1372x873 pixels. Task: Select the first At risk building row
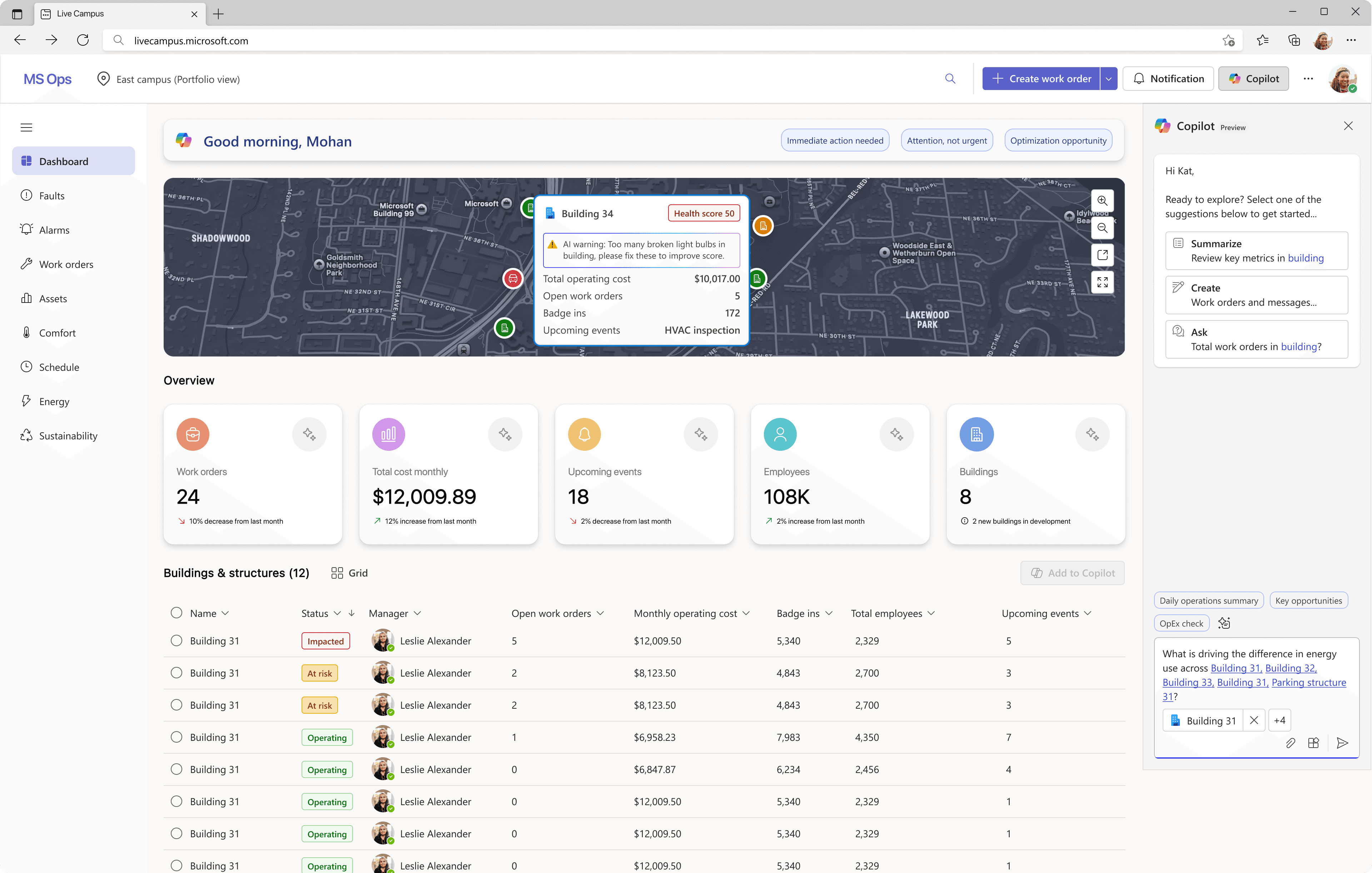tap(177, 673)
